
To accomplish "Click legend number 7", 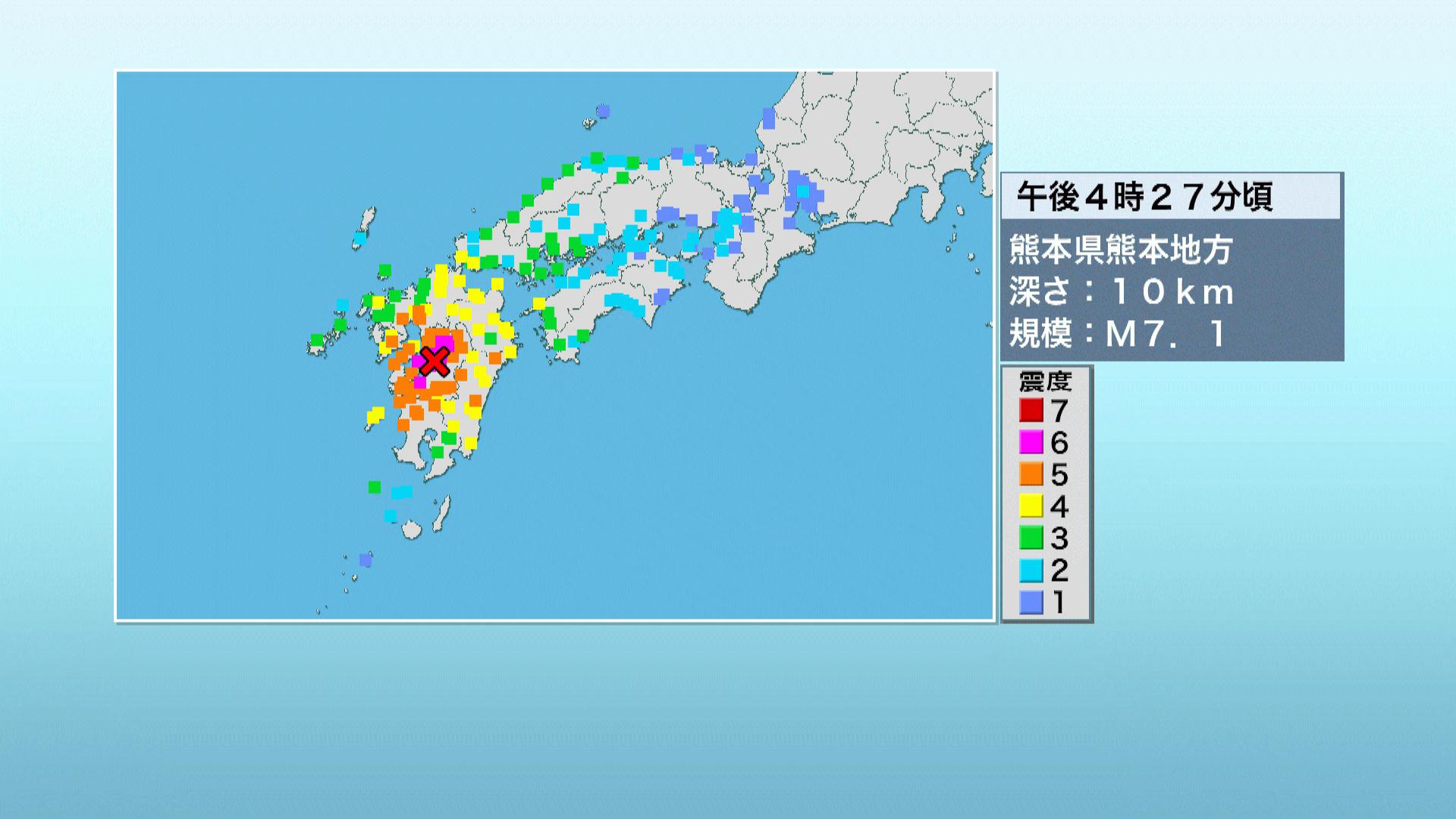I will pos(1059,411).
